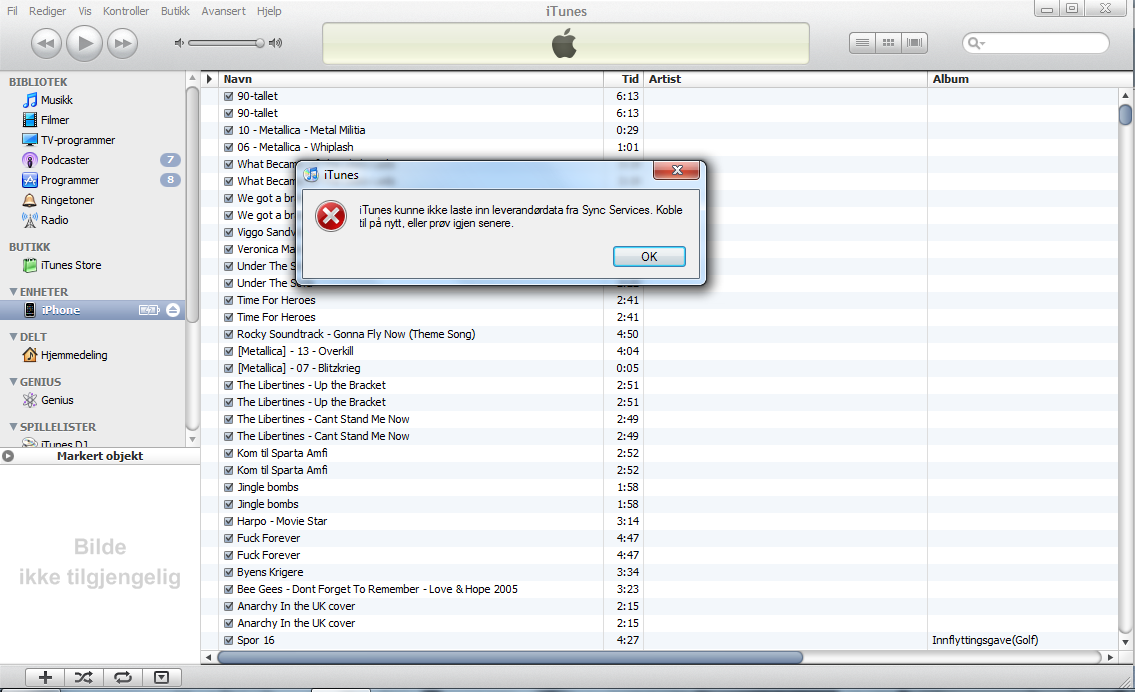
Task: Click the Next track button
Action: pos(122,43)
